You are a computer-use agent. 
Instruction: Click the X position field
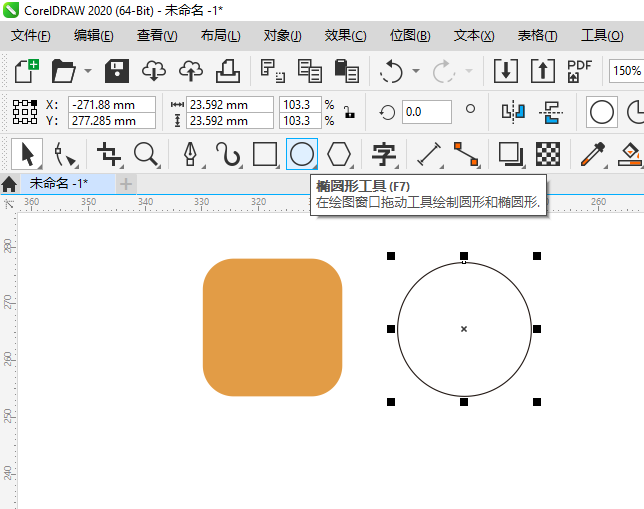[112, 105]
